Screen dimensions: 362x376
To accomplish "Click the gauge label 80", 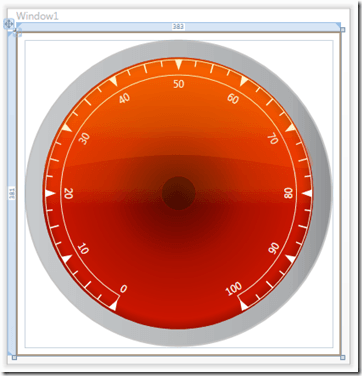I will (x=288, y=193).
